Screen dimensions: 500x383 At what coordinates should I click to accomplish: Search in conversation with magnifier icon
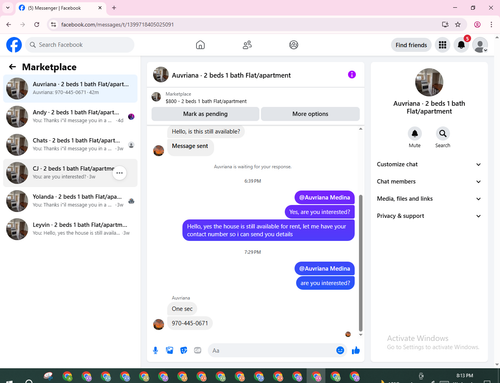coord(443,134)
